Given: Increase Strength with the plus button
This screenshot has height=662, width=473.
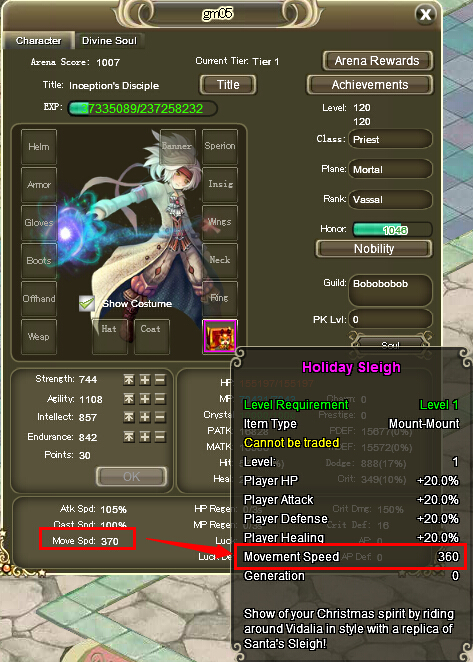Looking at the screenshot, I should click(144, 380).
